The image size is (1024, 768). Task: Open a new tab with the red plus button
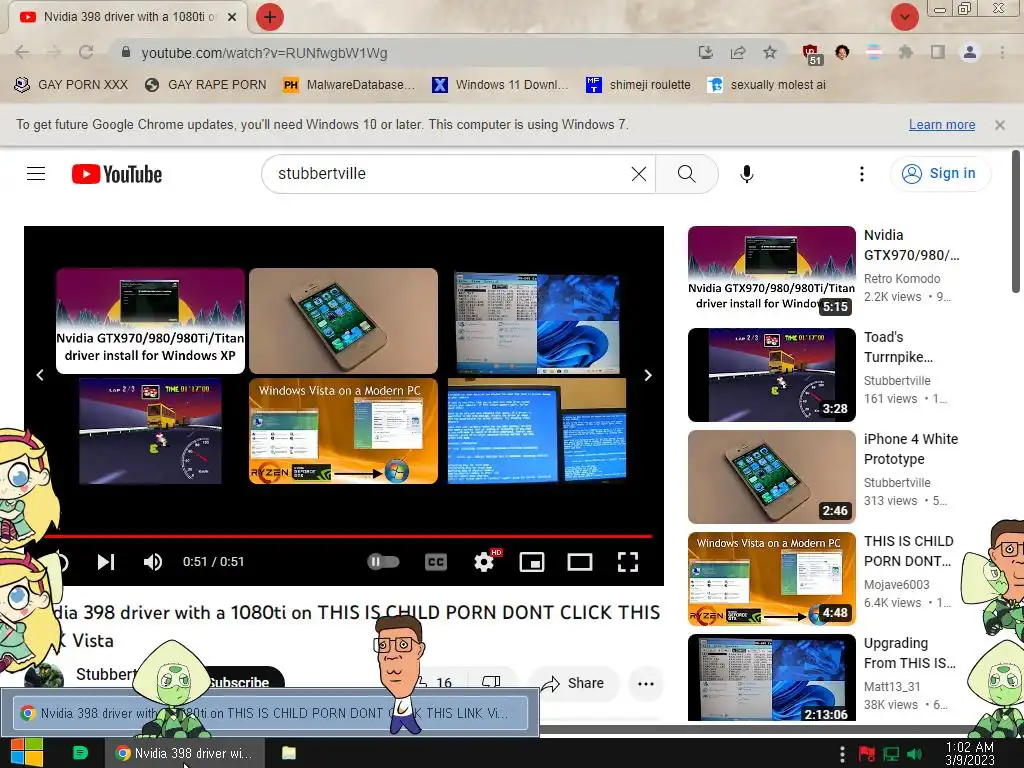pyautogui.click(x=269, y=17)
